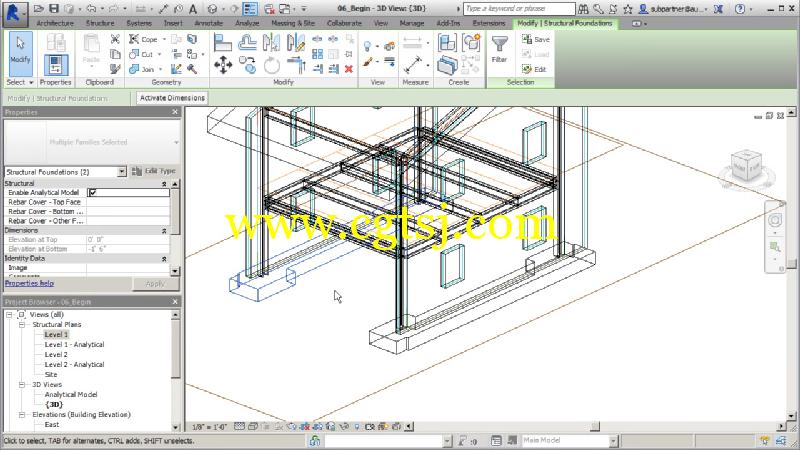Click the Edit Type button
Screen dimensions: 800x450
(x=154, y=171)
